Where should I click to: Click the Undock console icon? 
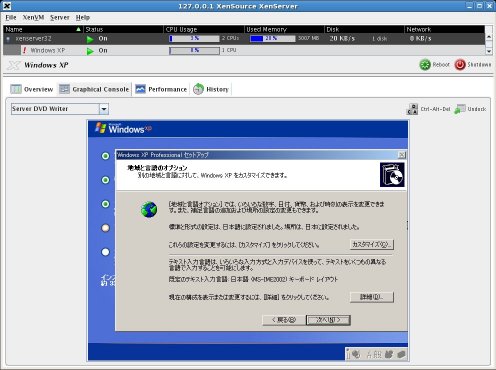pyautogui.click(x=460, y=109)
